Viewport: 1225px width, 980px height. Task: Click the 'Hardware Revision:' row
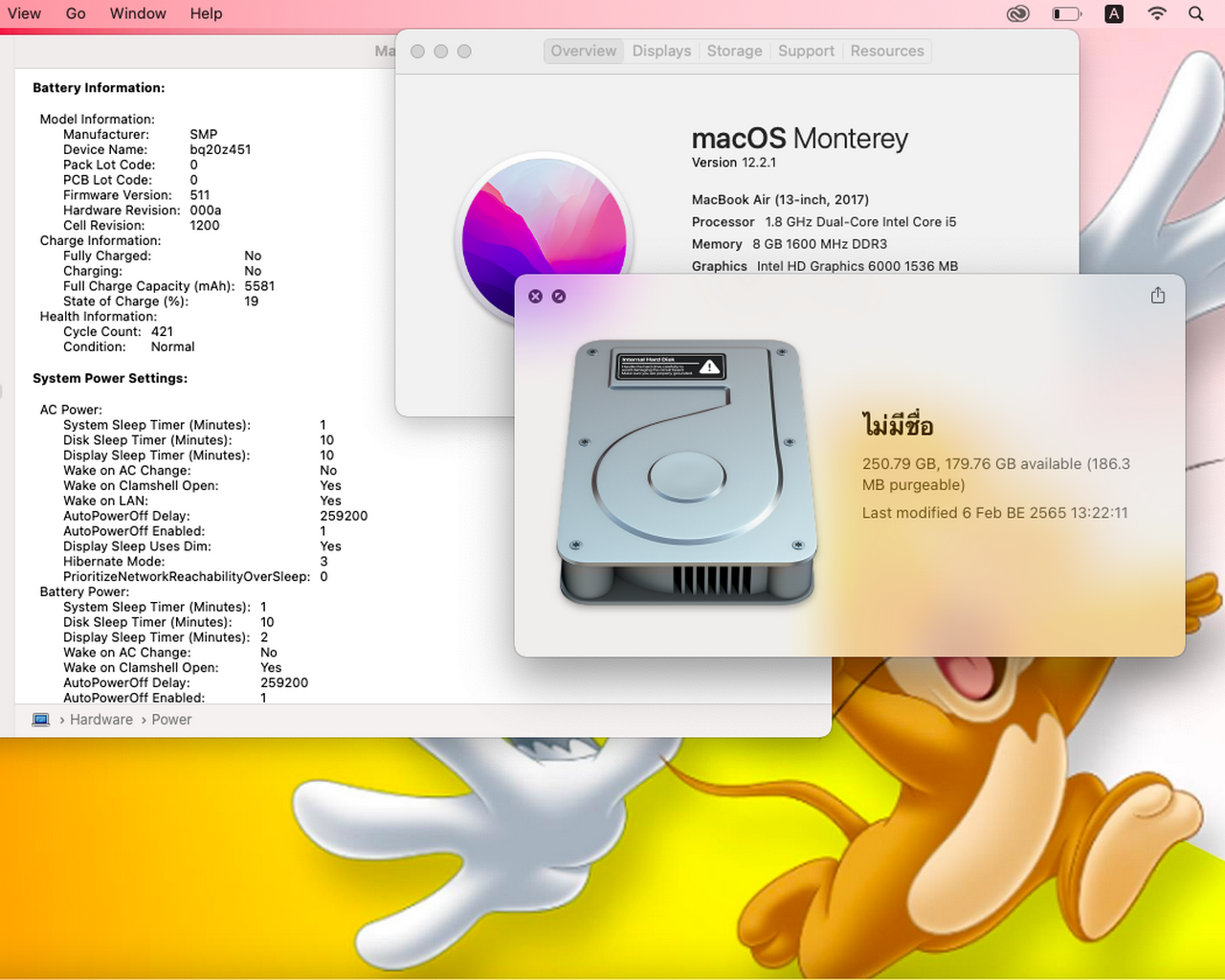(x=143, y=211)
